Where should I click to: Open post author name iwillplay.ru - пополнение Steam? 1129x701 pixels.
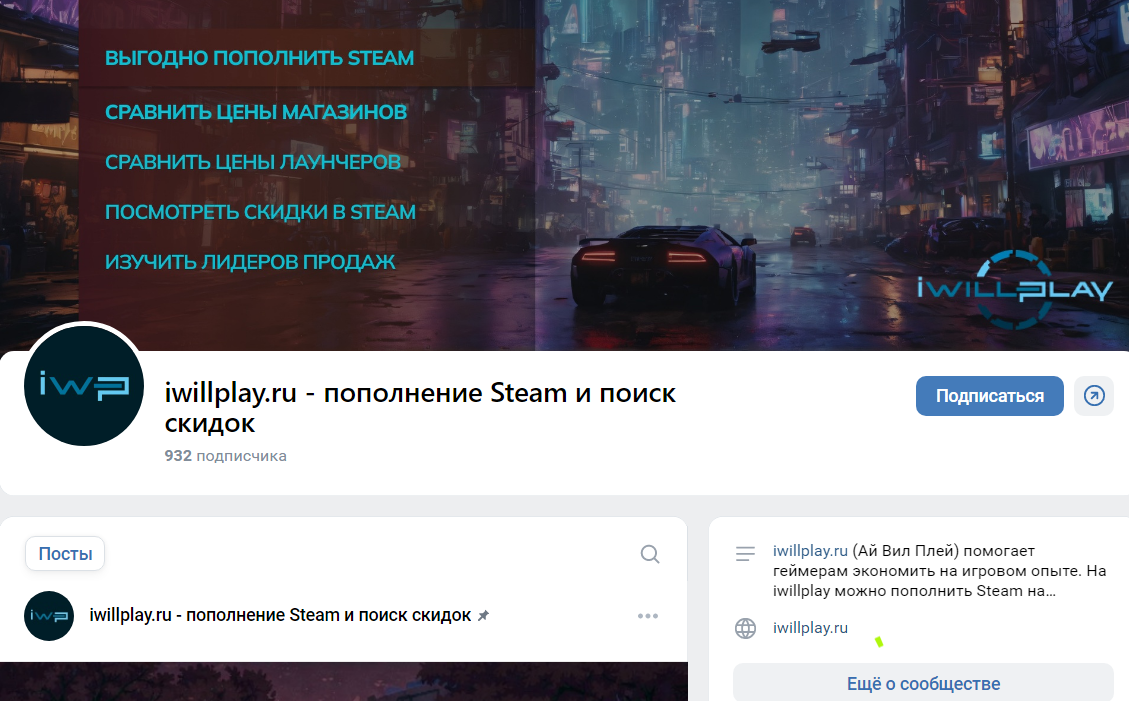280,615
